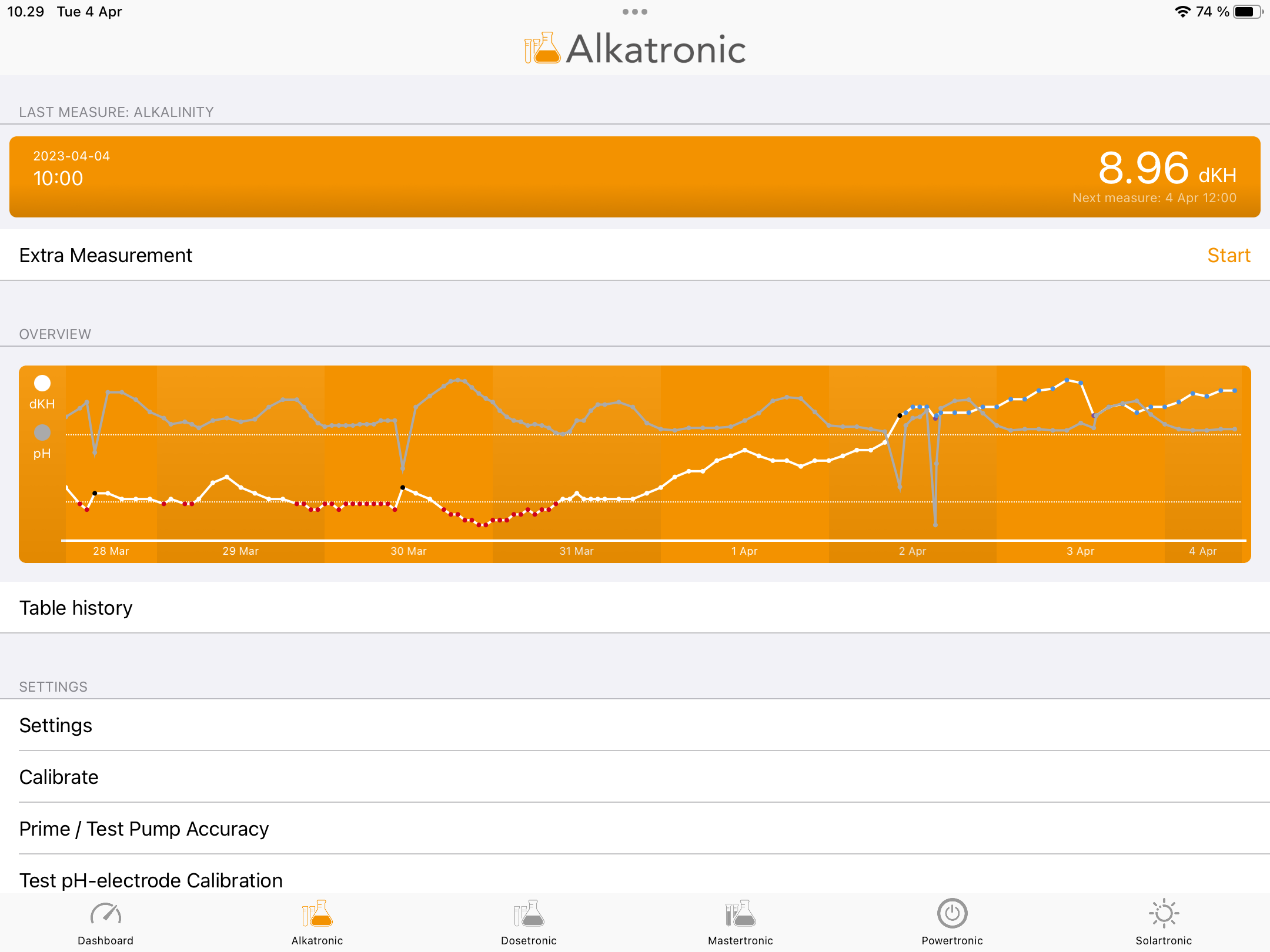The image size is (1270, 952).
Task: Open the Powertronic power icon
Action: pos(952,914)
